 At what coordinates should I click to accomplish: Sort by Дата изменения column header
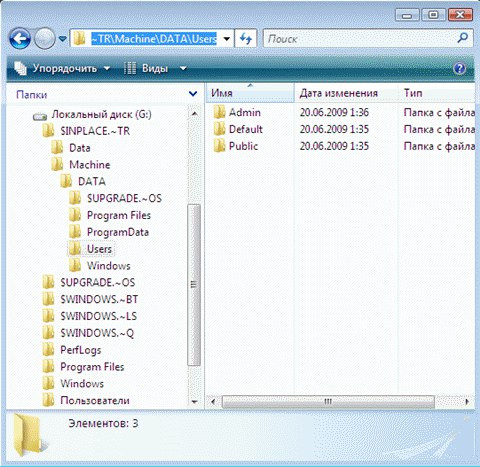click(x=346, y=93)
